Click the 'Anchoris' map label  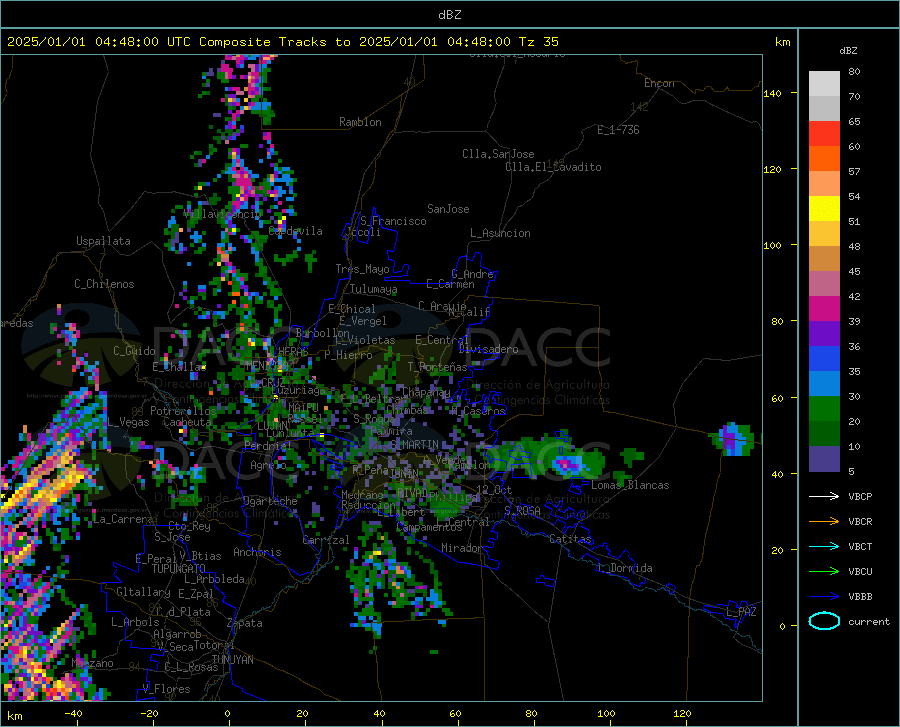(x=257, y=552)
